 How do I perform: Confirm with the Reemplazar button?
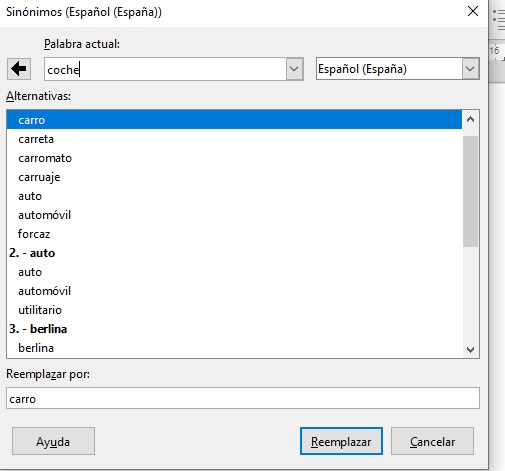click(341, 441)
